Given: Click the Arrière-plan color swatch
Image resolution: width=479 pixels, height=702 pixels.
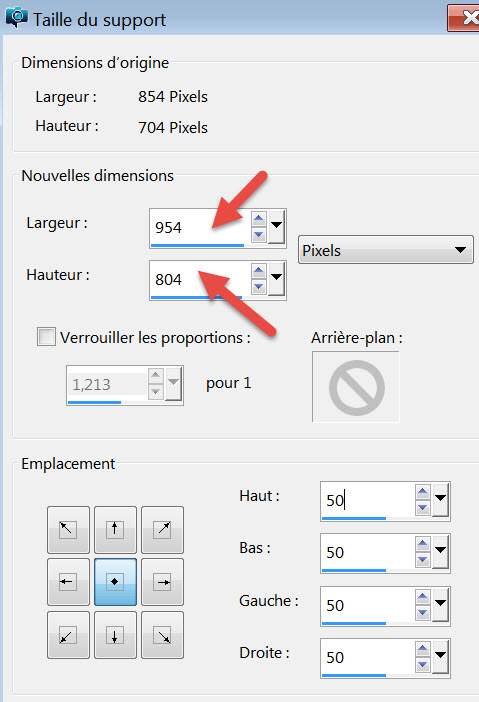Looking at the screenshot, I should pyautogui.click(x=356, y=387).
